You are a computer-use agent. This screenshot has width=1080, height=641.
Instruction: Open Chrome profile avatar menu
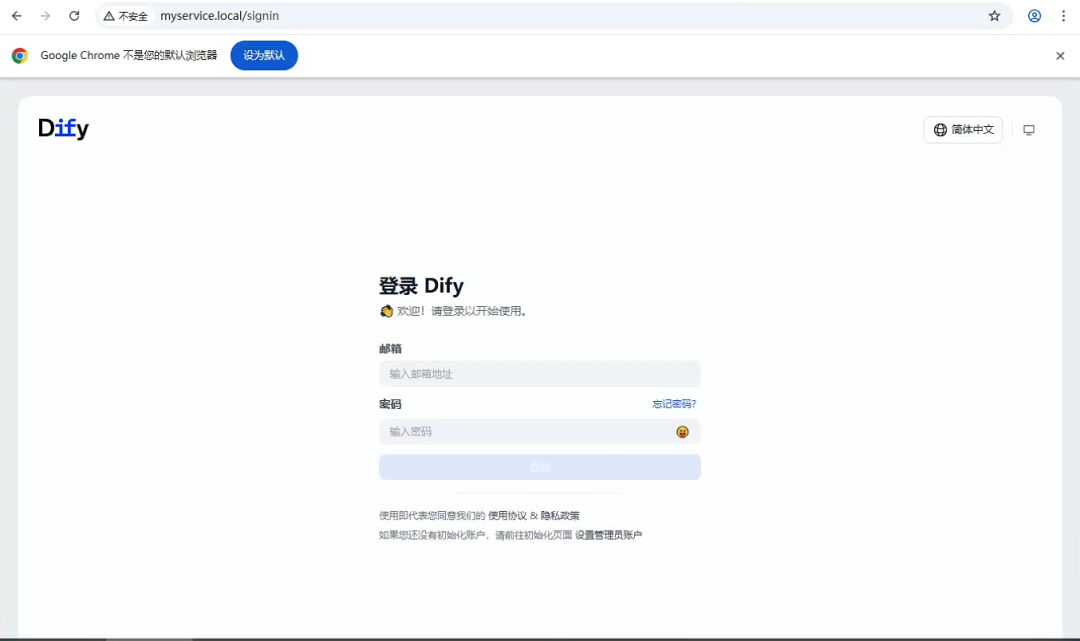1034,16
